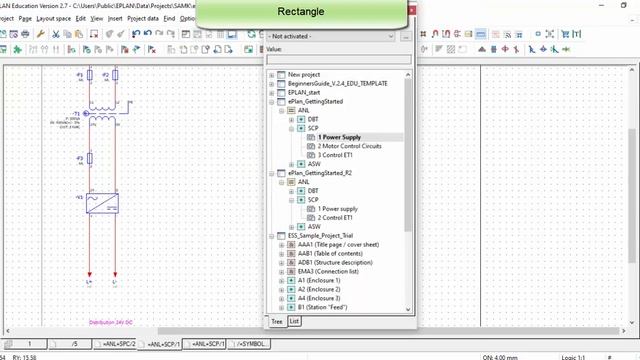
Task: Cut selection with the scissors icon
Action: click(56, 34)
